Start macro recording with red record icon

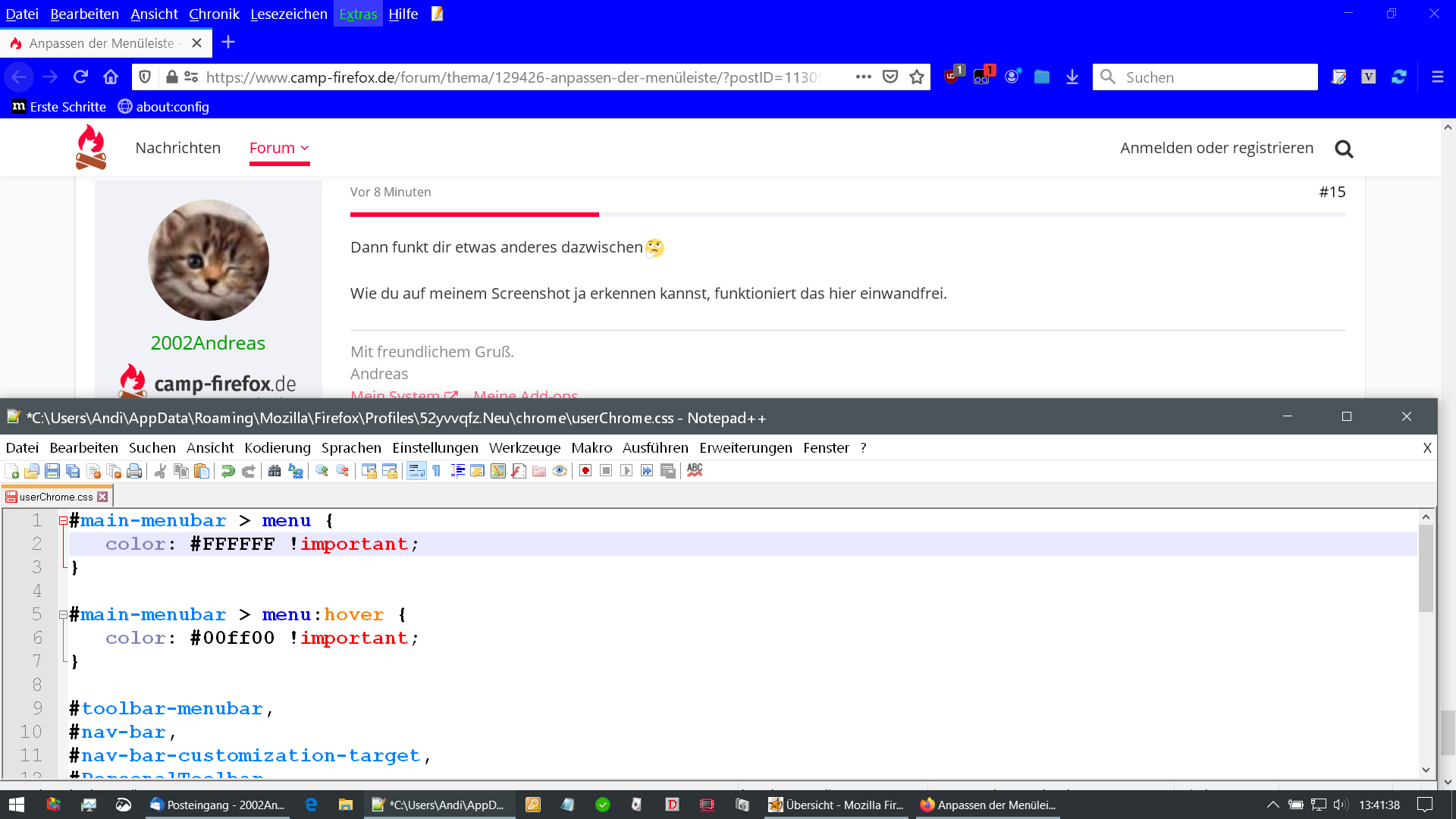(x=585, y=471)
